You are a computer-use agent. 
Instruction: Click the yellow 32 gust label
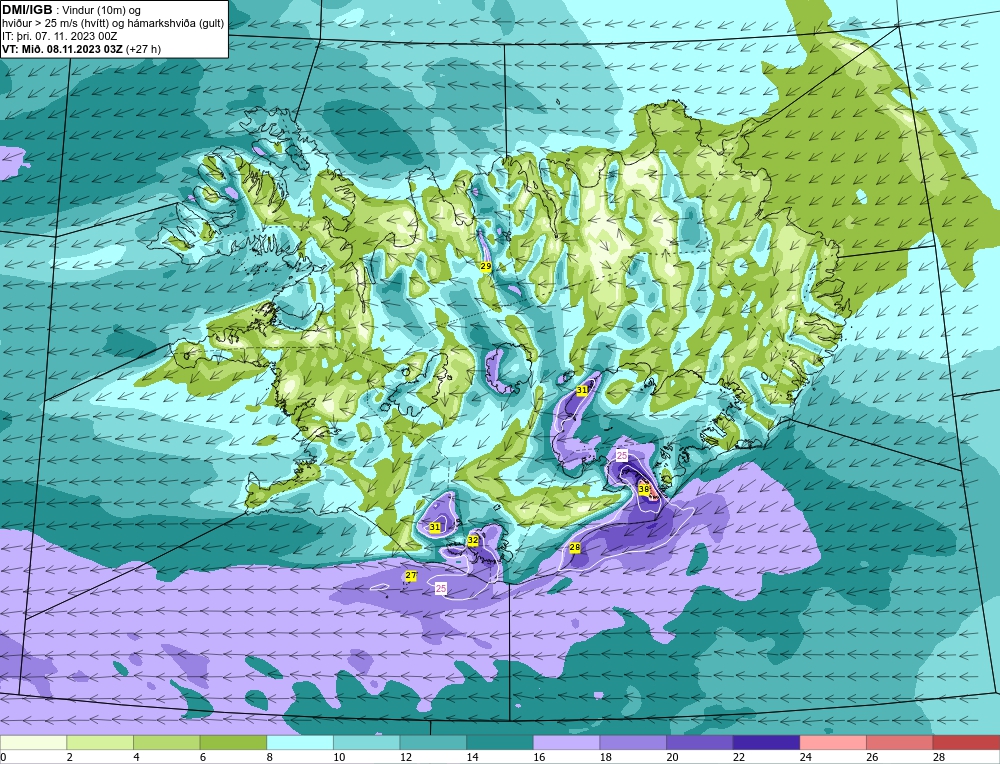(x=473, y=541)
